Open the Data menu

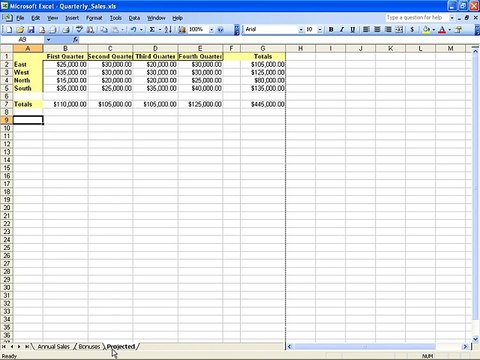coord(134,18)
